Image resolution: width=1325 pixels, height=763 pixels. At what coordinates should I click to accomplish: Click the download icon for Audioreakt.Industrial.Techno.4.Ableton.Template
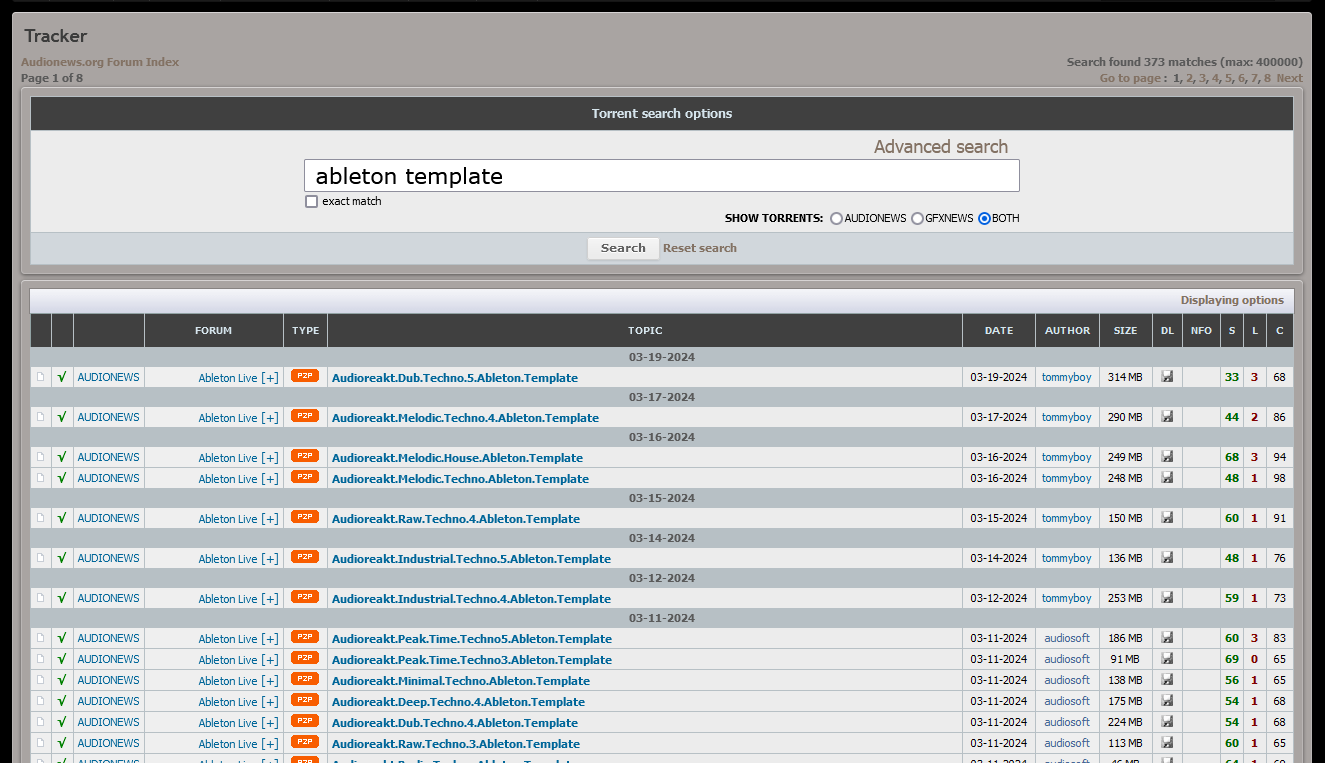pyautogui.click(x=1167, y=598)
